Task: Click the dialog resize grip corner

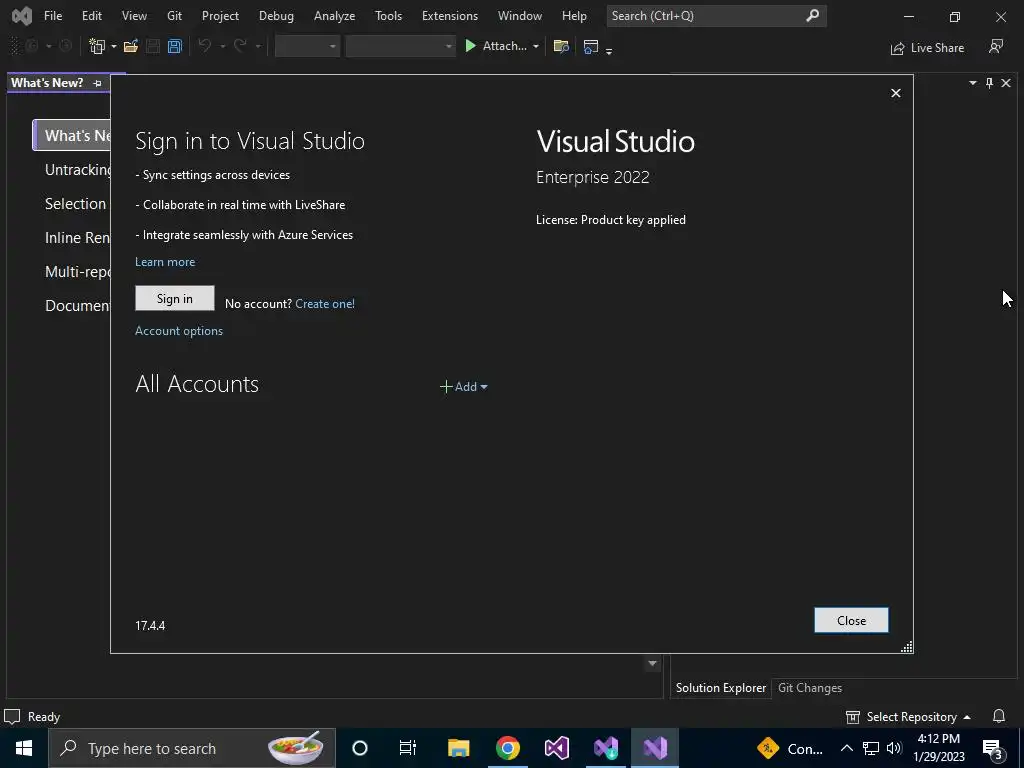Action: (906, 647)
